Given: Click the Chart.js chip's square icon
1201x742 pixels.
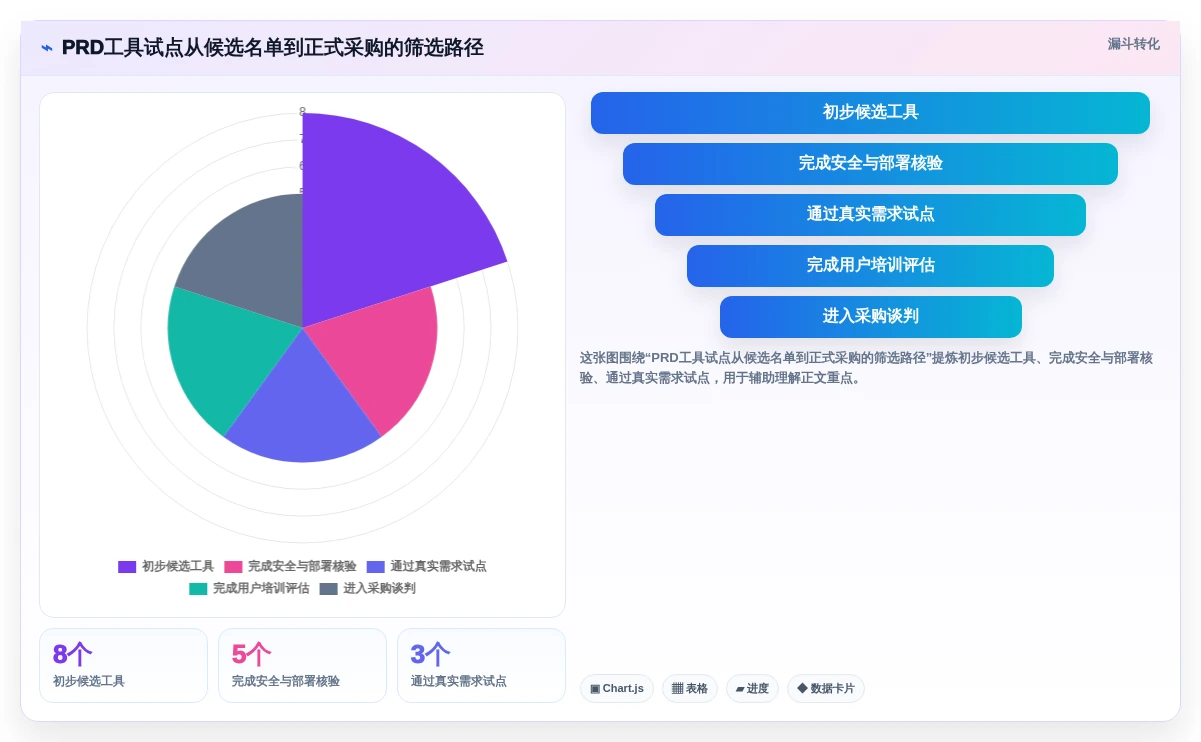Looking at the screenshot, I should click(595, 689).
